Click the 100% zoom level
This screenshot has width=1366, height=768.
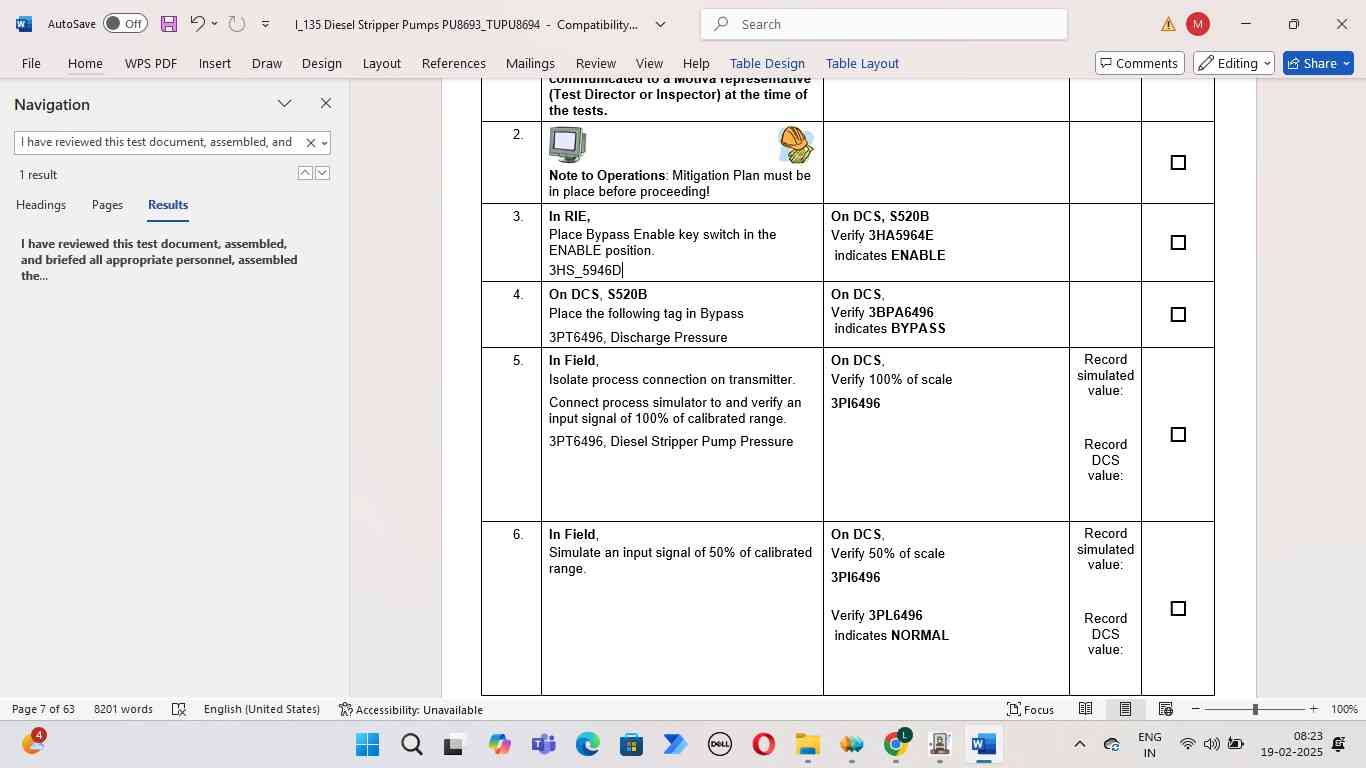tap(1344, 709)
